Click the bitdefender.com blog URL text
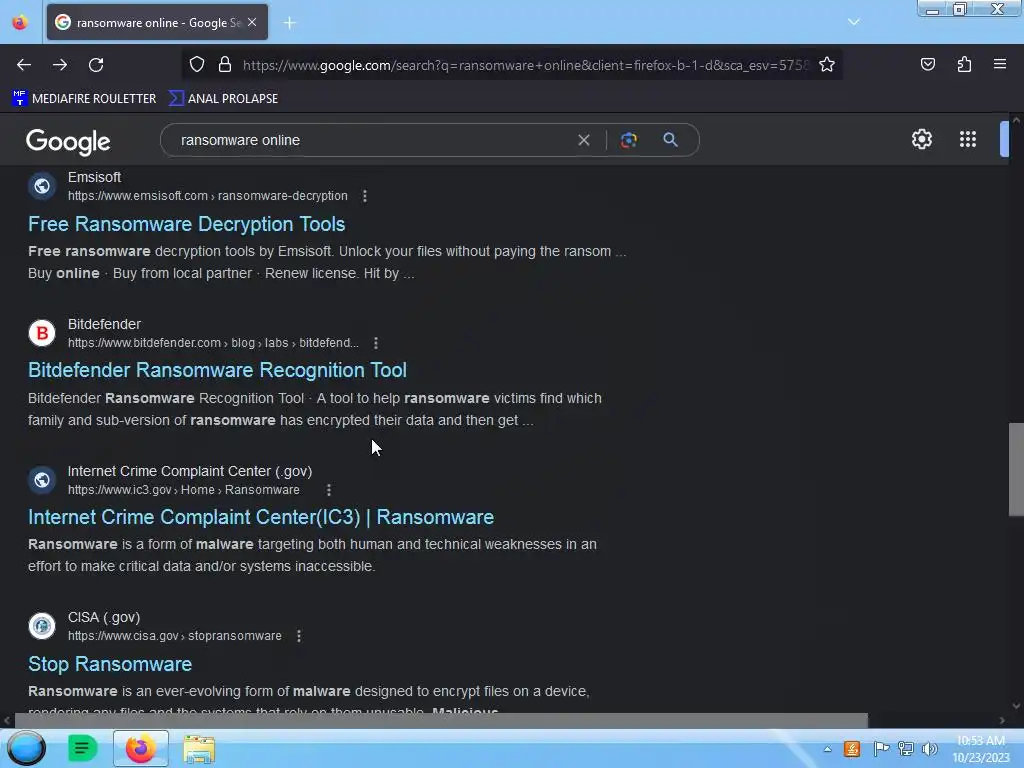The width and height of the screenshot is (1024, 768). point(214,343)
